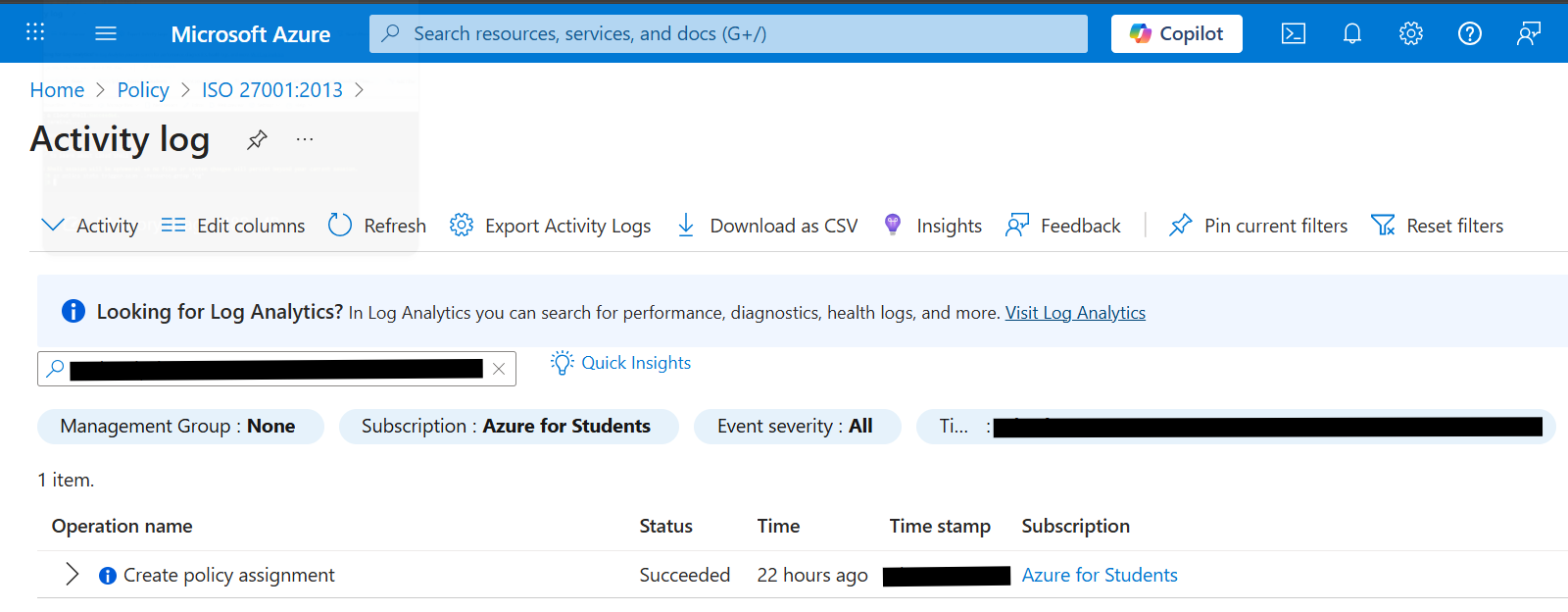Image resolution: width=1568 pixels, height=612 pixels.
Task: Open Insights
Action: point(933,226)
